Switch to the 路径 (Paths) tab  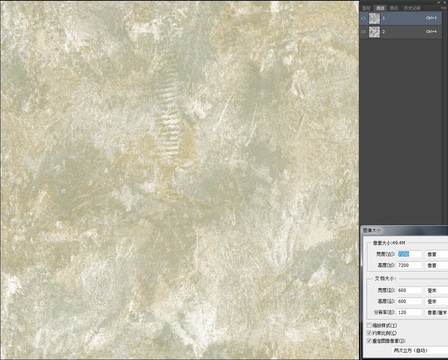pyautogui.click(x=394, y=8)
